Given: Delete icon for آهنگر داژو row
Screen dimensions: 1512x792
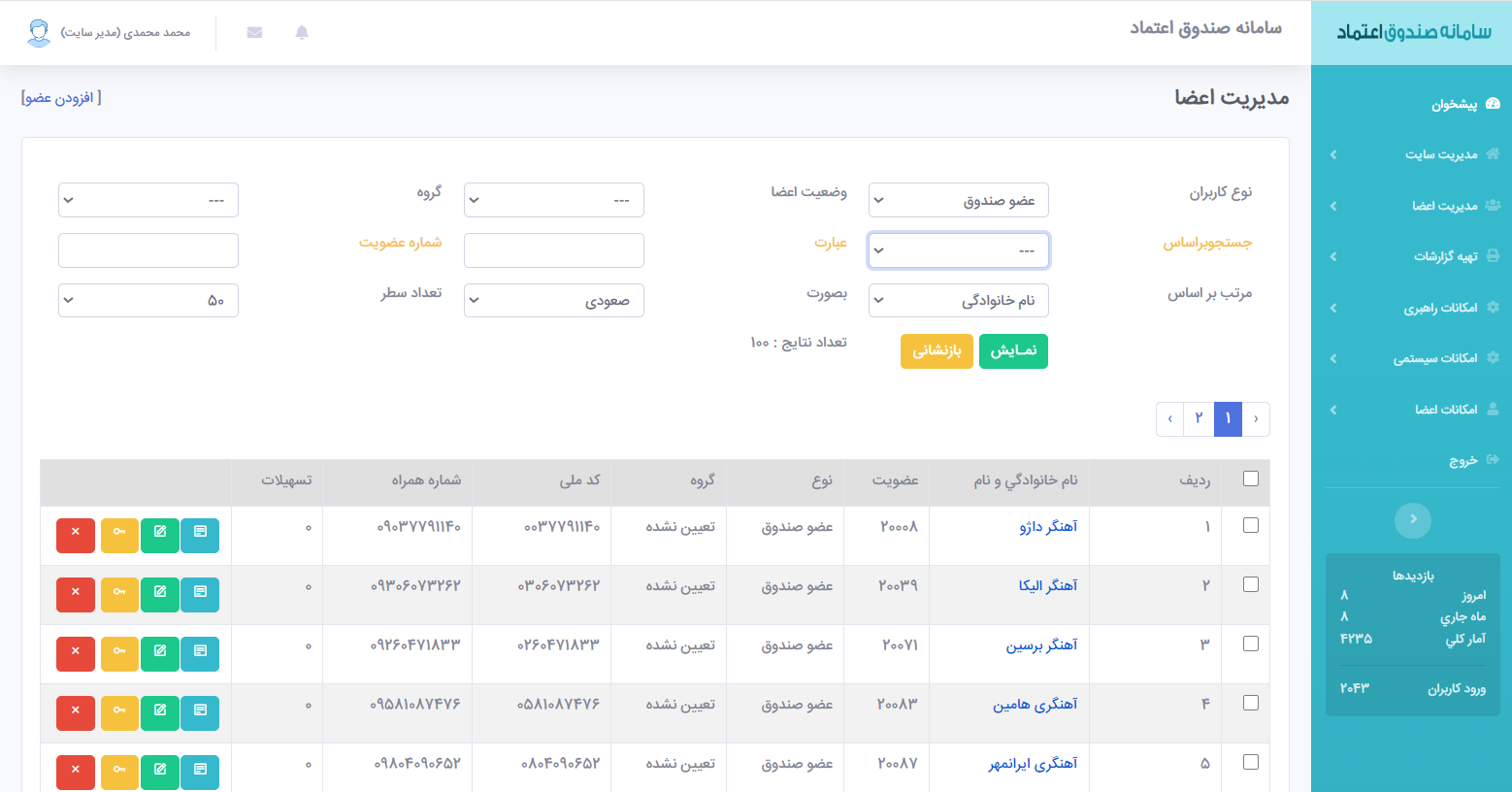Looking at the screenshot, I should [x=76, y=535].
